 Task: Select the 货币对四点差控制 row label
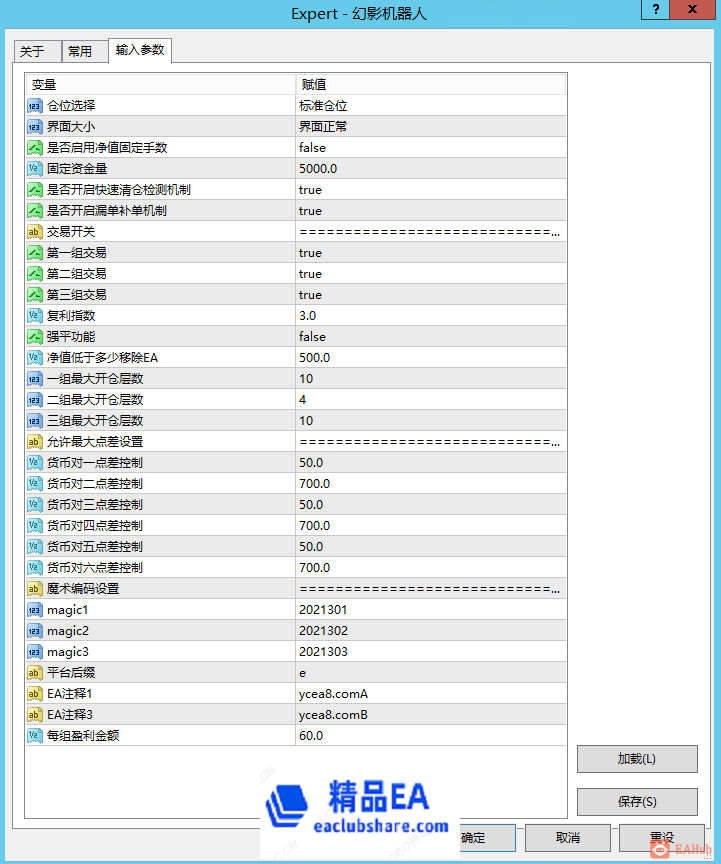click(95, 525)
